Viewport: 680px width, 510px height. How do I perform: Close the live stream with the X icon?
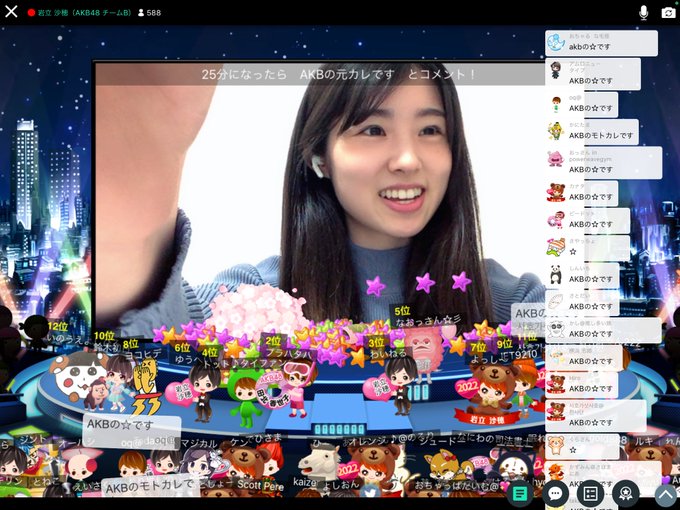(x=11, y=11)
